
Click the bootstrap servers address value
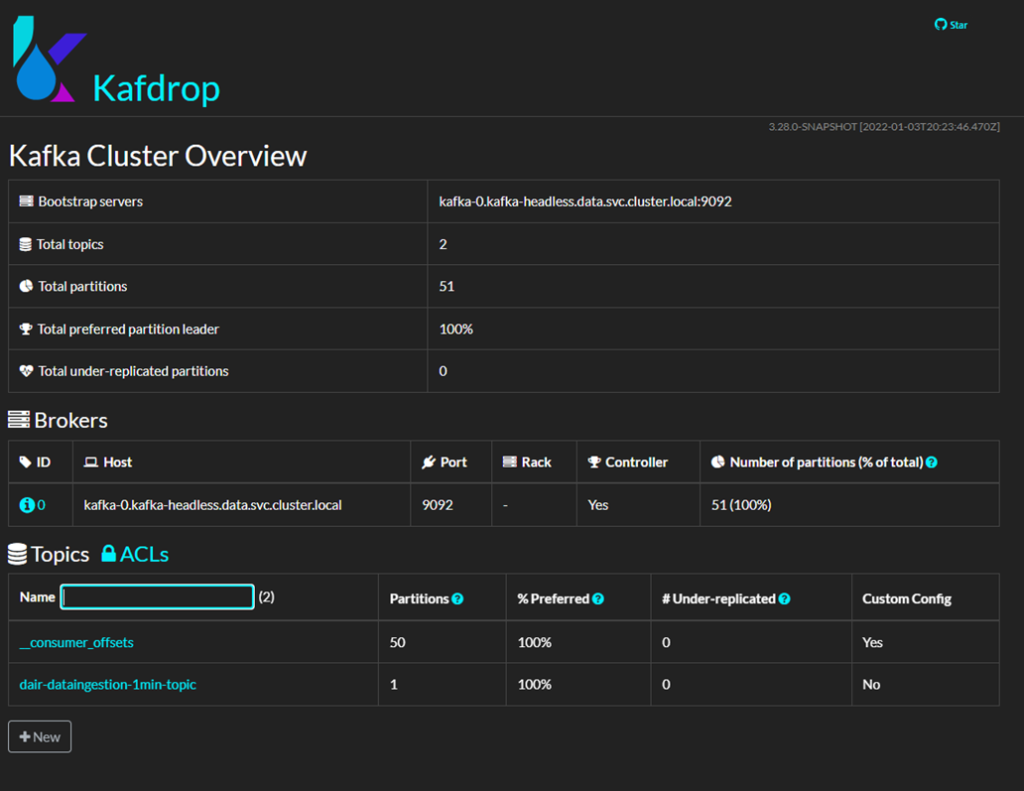pos(585,201)
